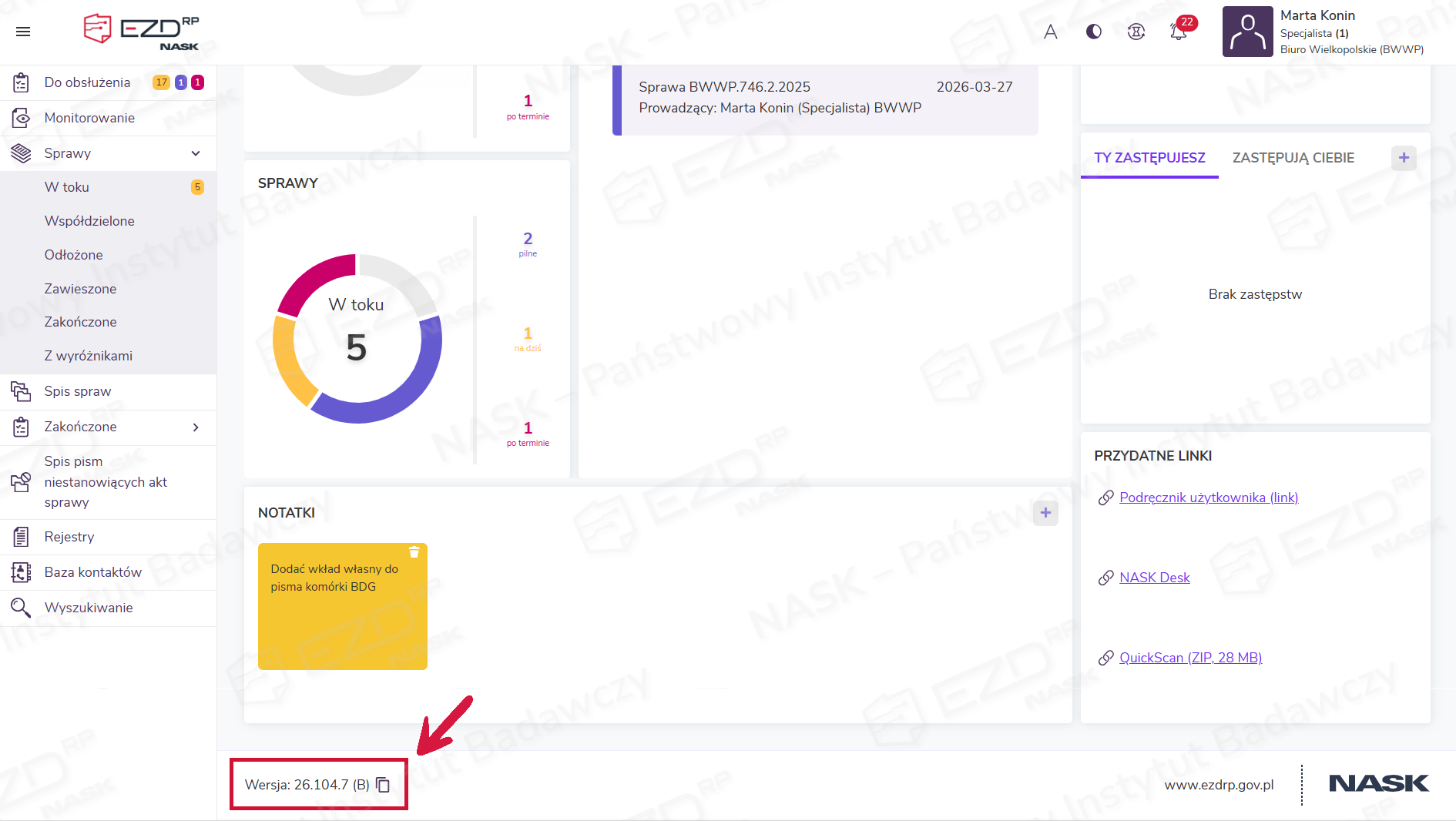The height and width of the screenshot is (821, 1456).
Task: Toggle high contrast mode icon
Action: (x=1093, y=32)
